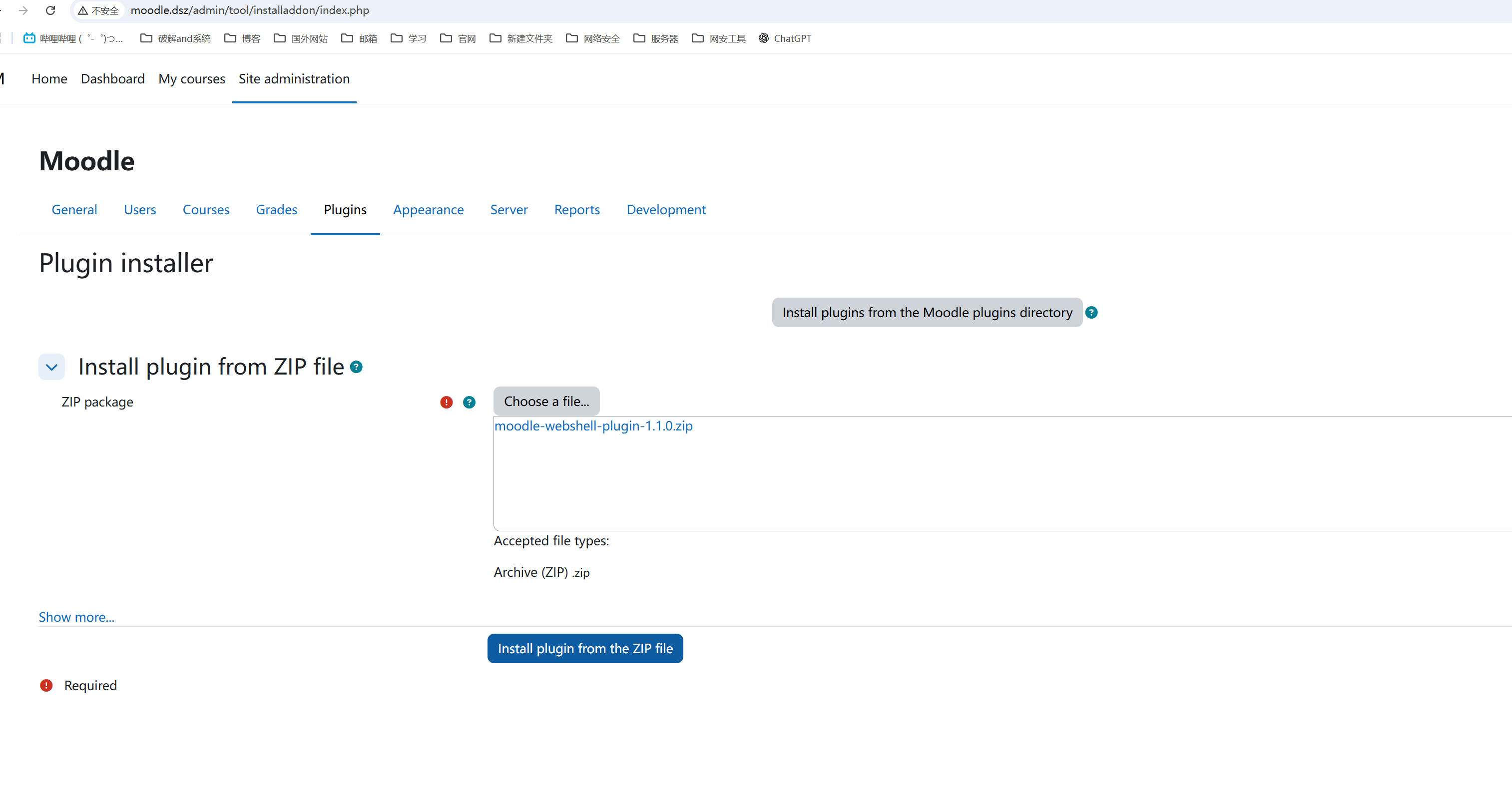Click red required icon next to ZIP package

click(x=446, y=402)
